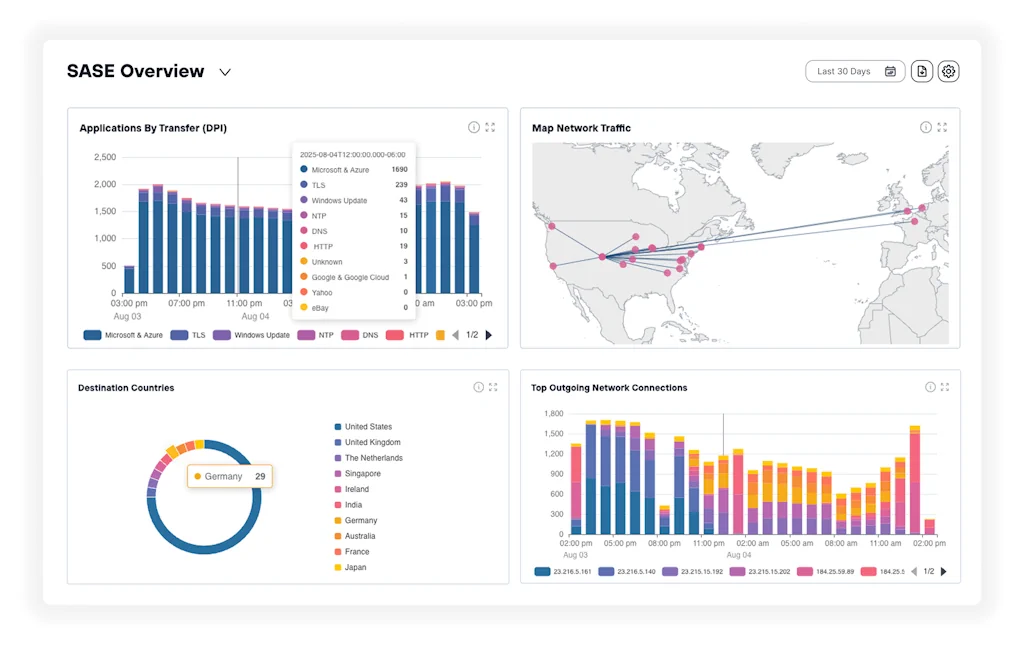Go to next legend page in Applications chart

(x=489, y=335)
